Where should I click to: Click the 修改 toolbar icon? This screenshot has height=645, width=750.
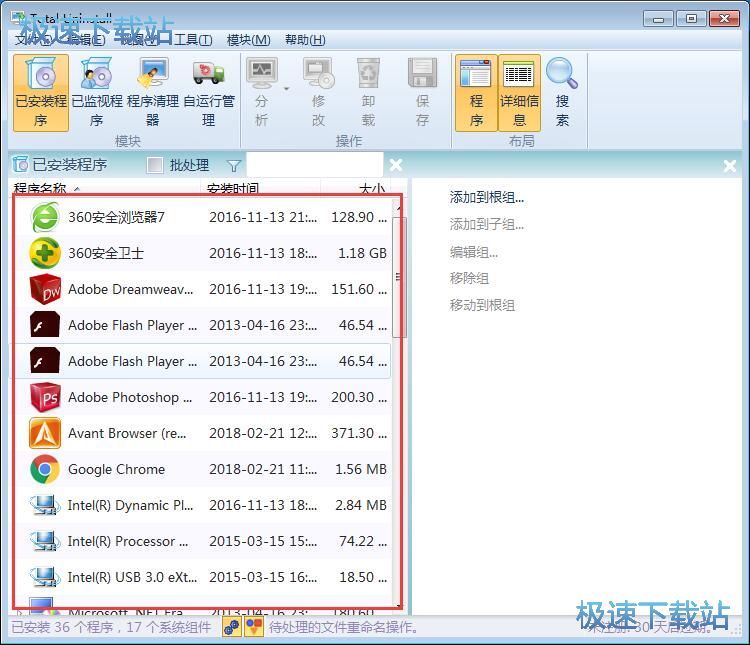pos(319,73)
